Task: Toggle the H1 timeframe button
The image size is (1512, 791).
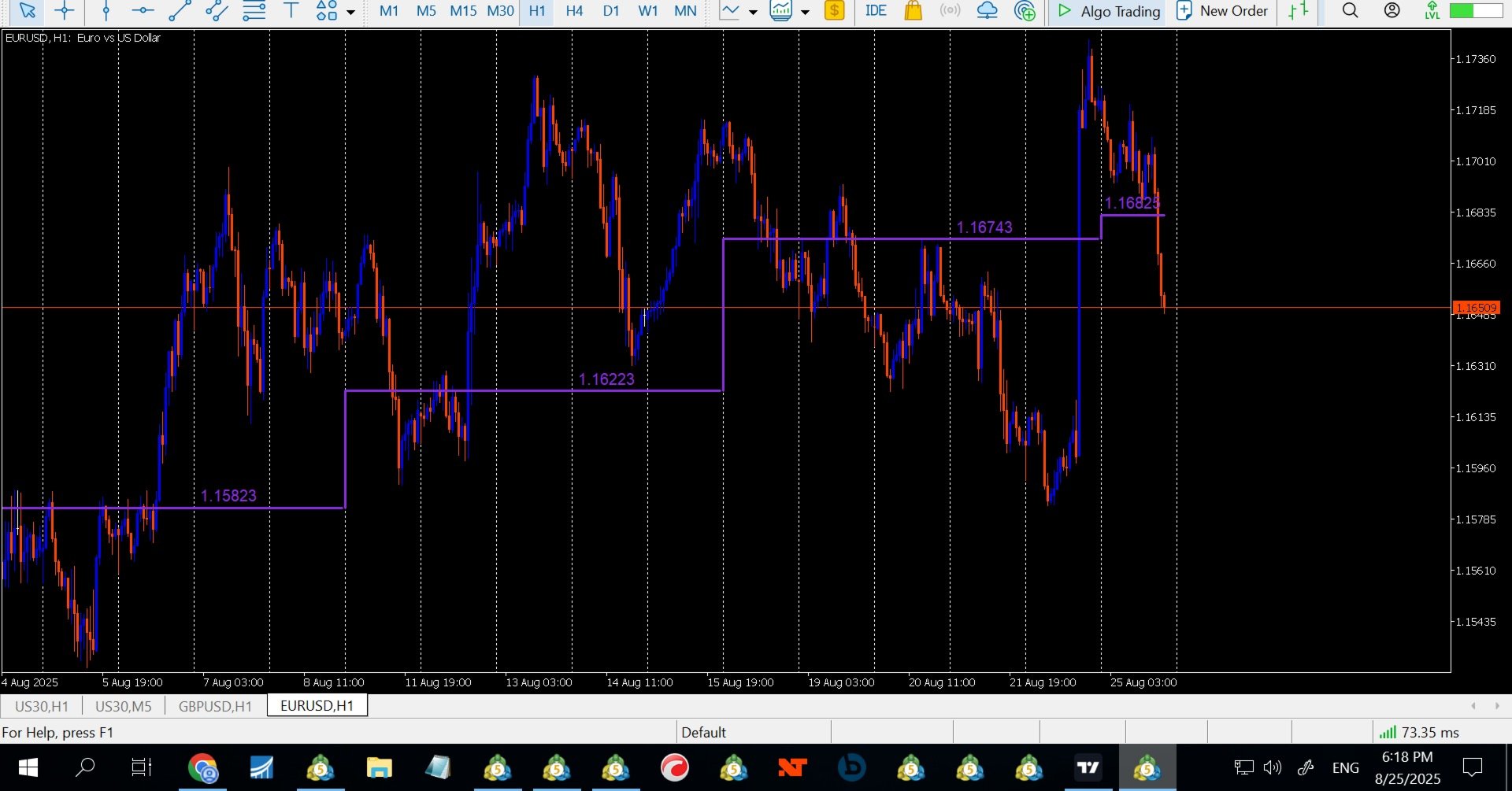Action: [537, 11]
